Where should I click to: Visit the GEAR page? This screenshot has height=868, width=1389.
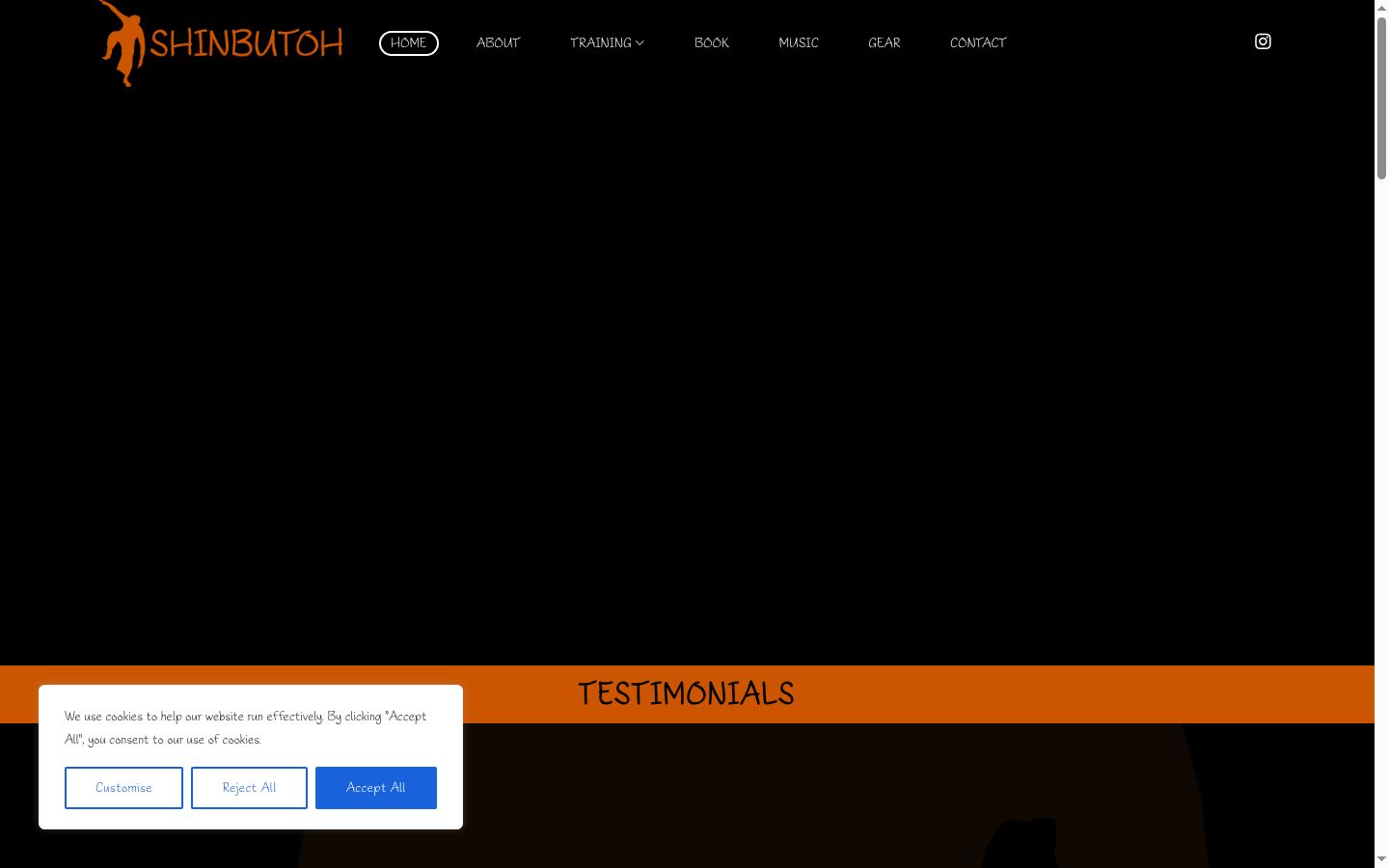(x=885, y=43)
